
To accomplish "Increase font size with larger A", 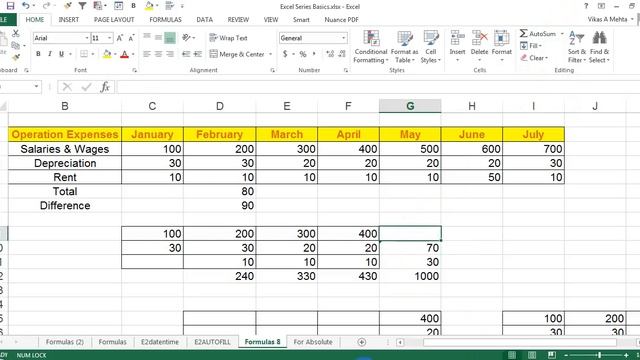I will (120, 38).
